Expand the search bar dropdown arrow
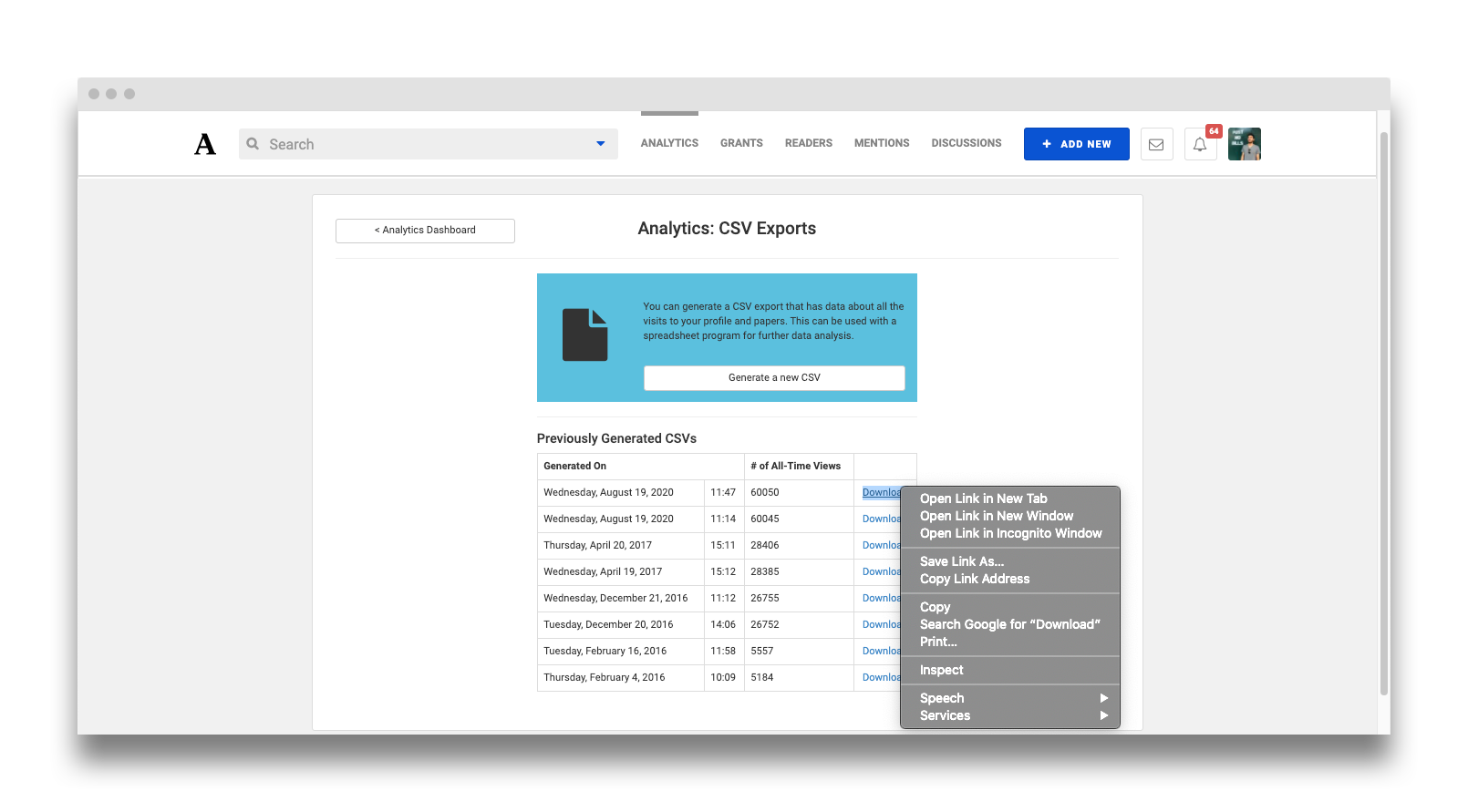 [x=600, y=144]
